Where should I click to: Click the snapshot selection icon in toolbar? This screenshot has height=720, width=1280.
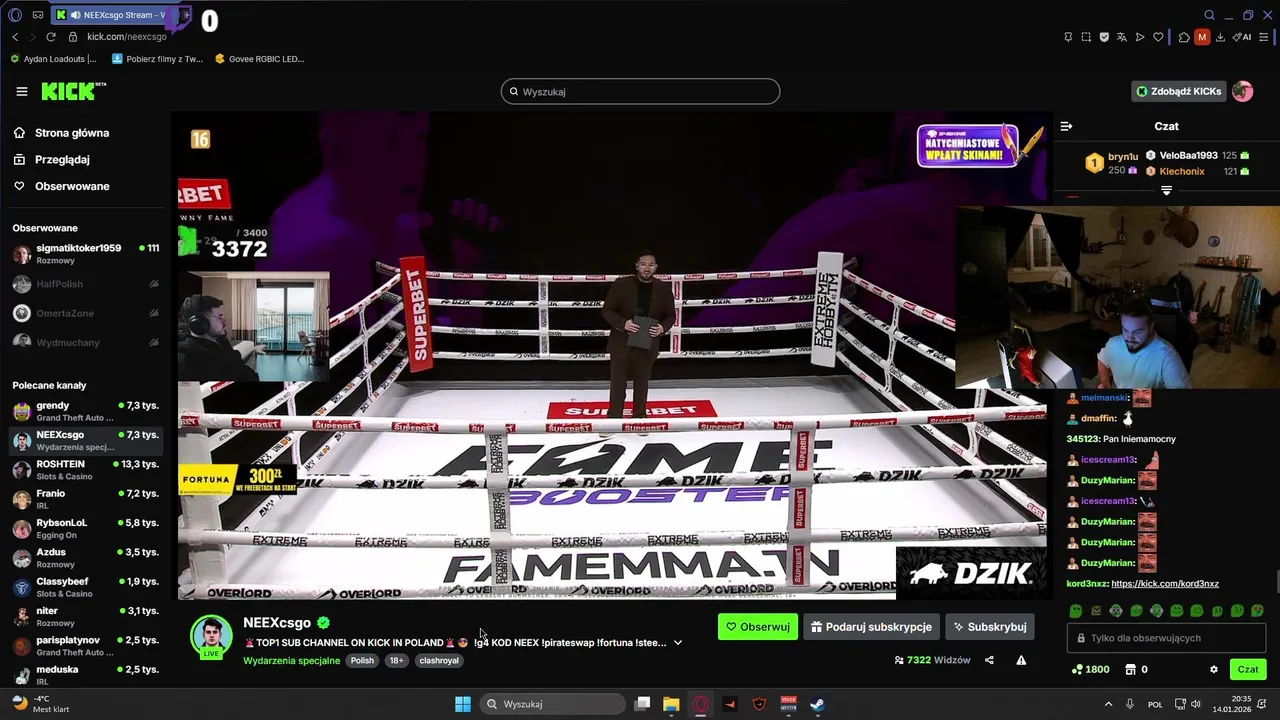tap(1086, 37)
